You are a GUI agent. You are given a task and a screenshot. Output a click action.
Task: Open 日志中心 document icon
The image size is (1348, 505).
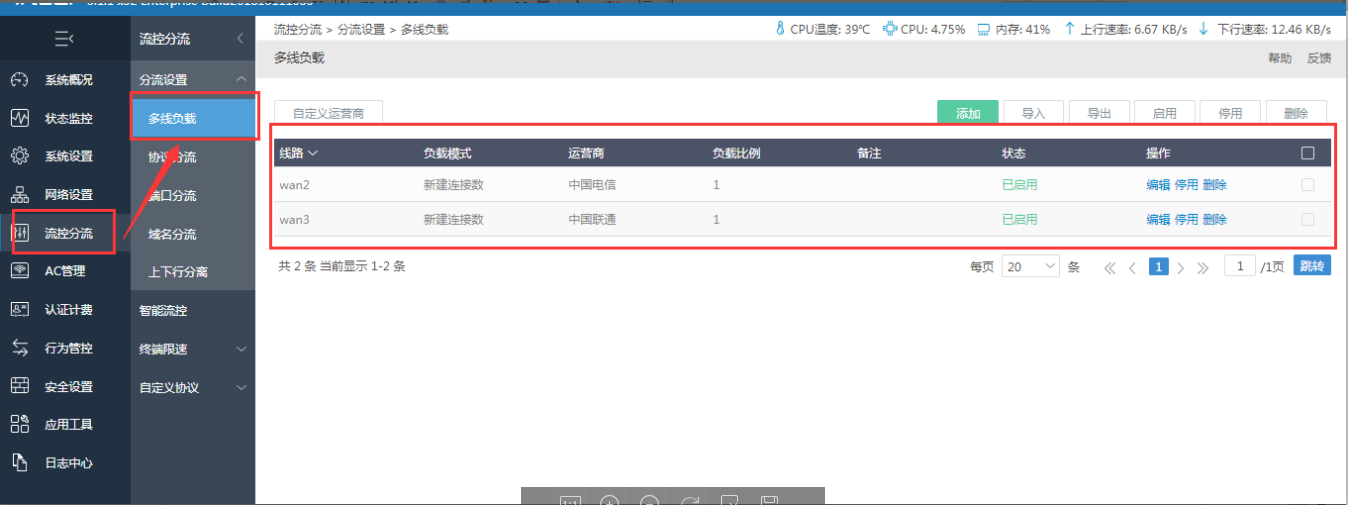[19, 463]
